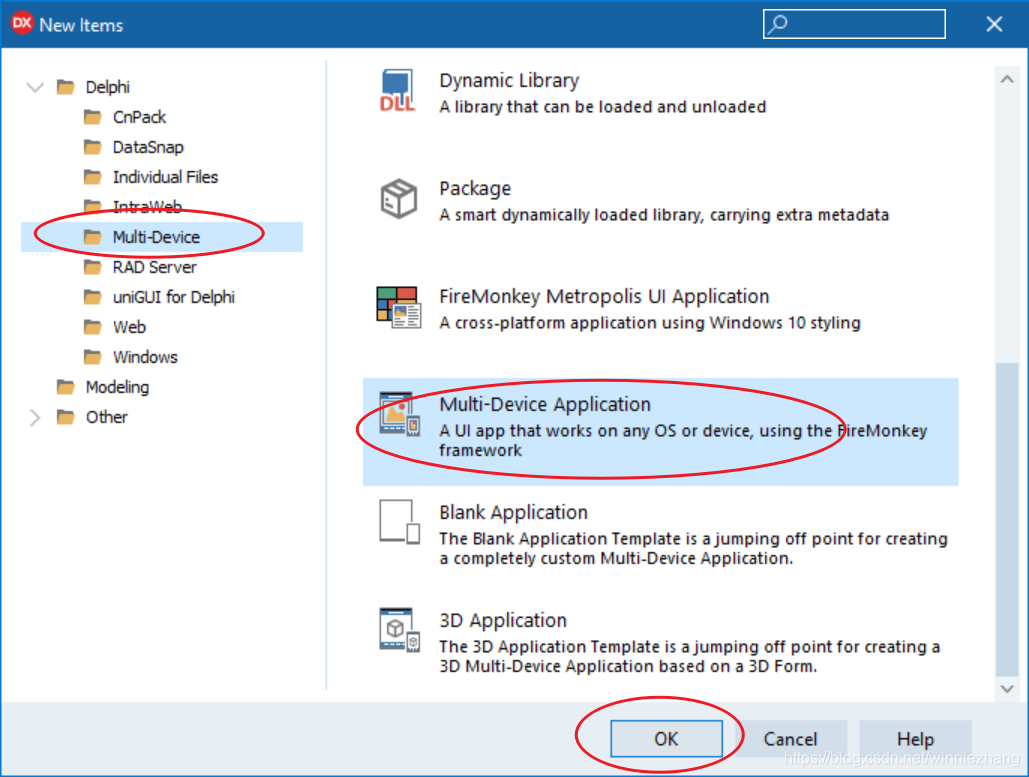Click 'The 3D Application Template' description
The height and width of the screenshot is (777, 1029).
(x=690, y=656)
